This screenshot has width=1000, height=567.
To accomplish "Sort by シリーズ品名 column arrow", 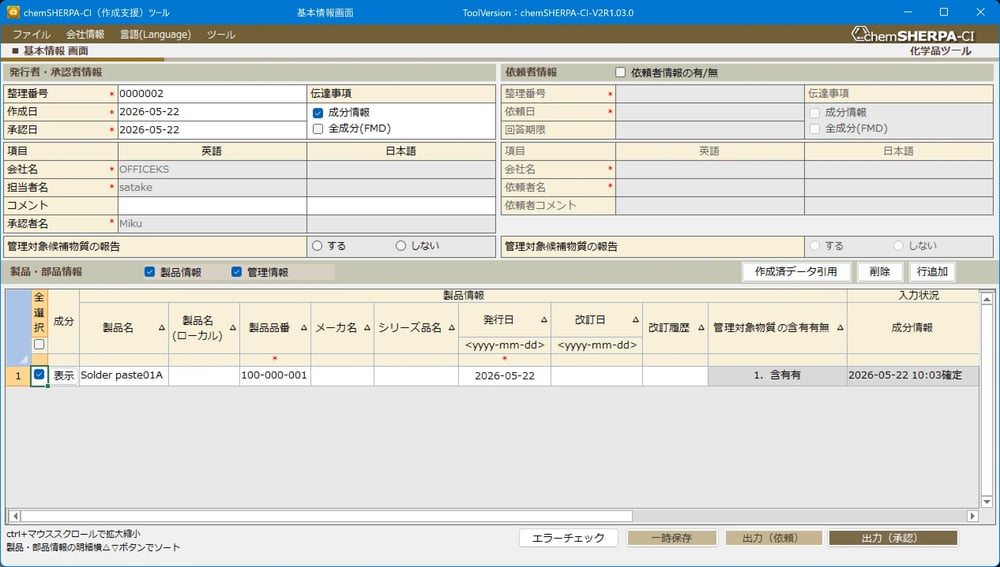I will pos(451,328).
